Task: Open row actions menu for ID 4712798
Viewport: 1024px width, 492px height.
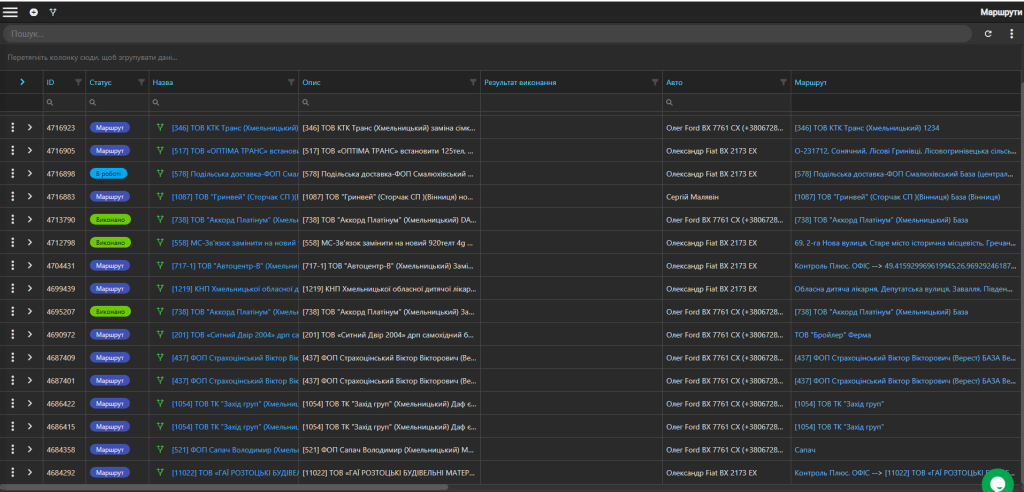Action: [12, 242]
